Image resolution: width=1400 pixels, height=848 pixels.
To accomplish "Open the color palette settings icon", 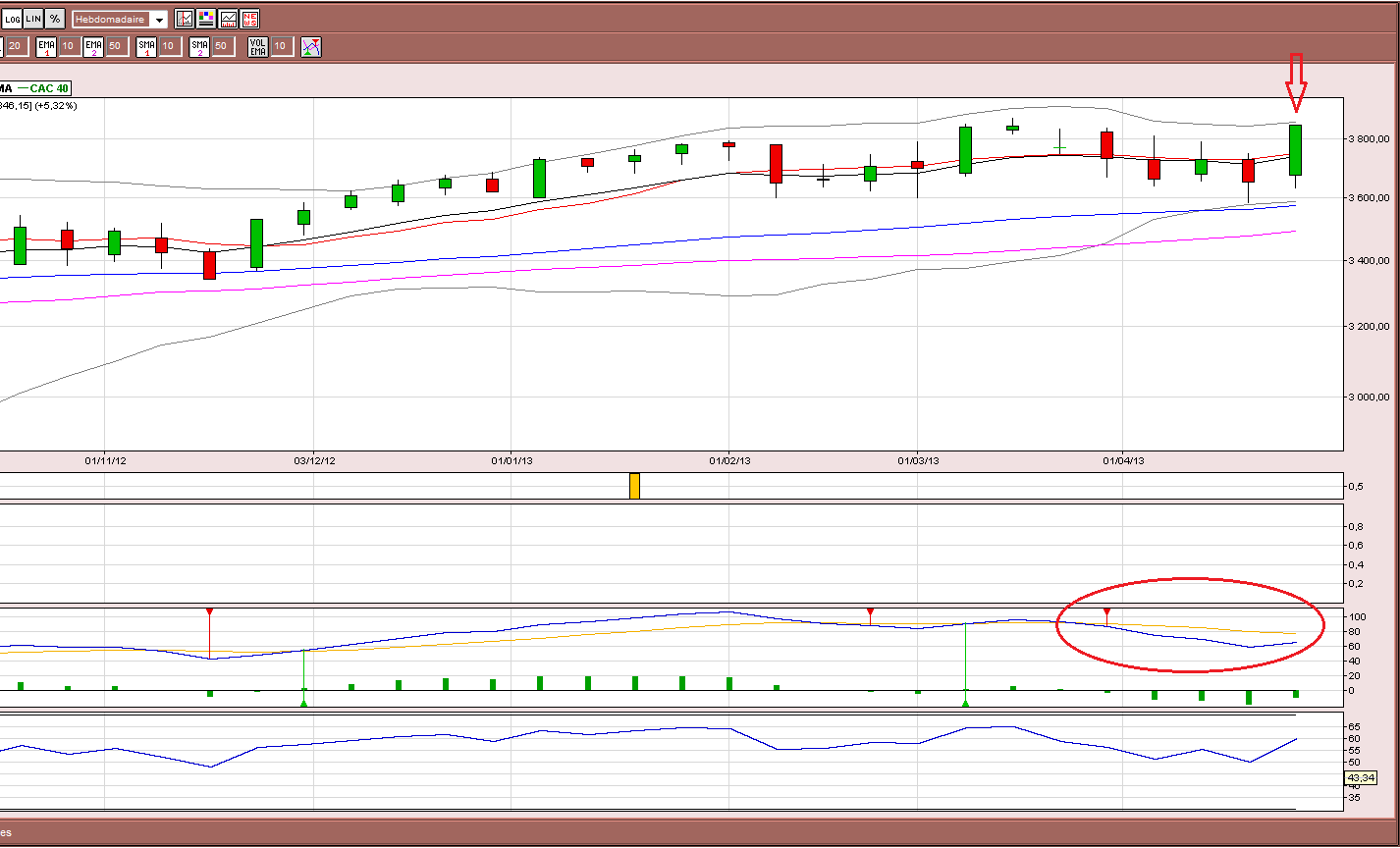I will tap(206, 19).
